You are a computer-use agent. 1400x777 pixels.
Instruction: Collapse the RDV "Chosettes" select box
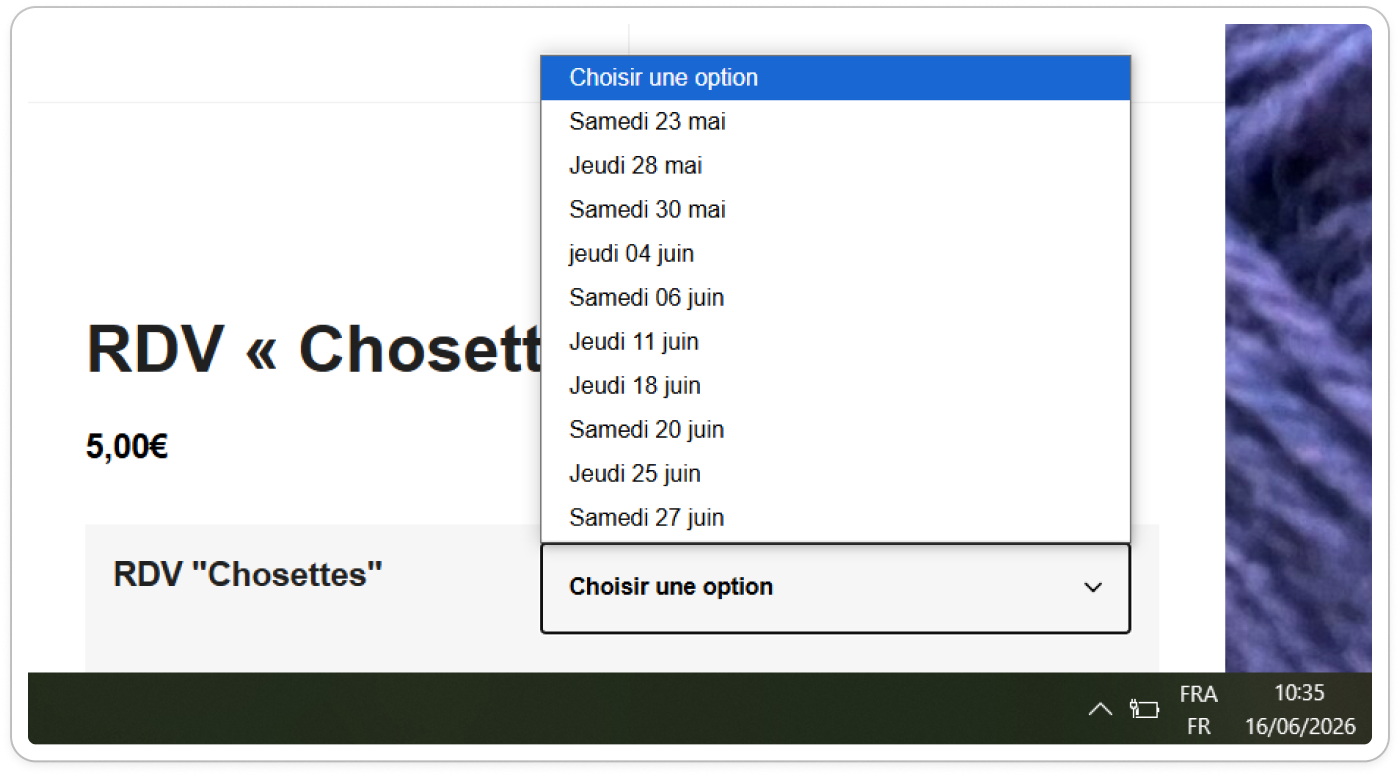[835, 588]
